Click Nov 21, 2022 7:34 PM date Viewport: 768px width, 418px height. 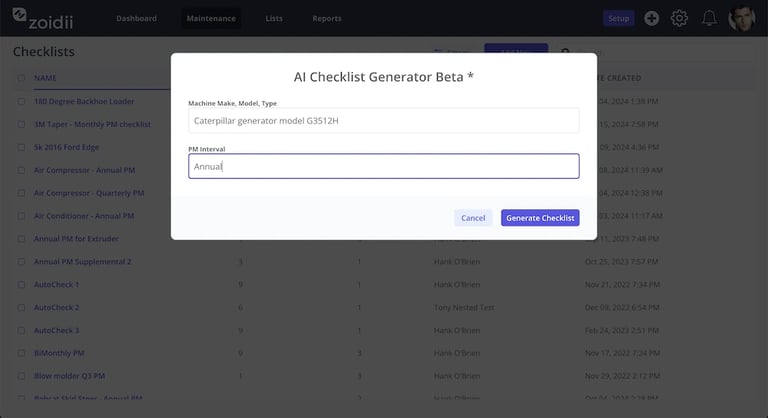[x=622, y=284]
